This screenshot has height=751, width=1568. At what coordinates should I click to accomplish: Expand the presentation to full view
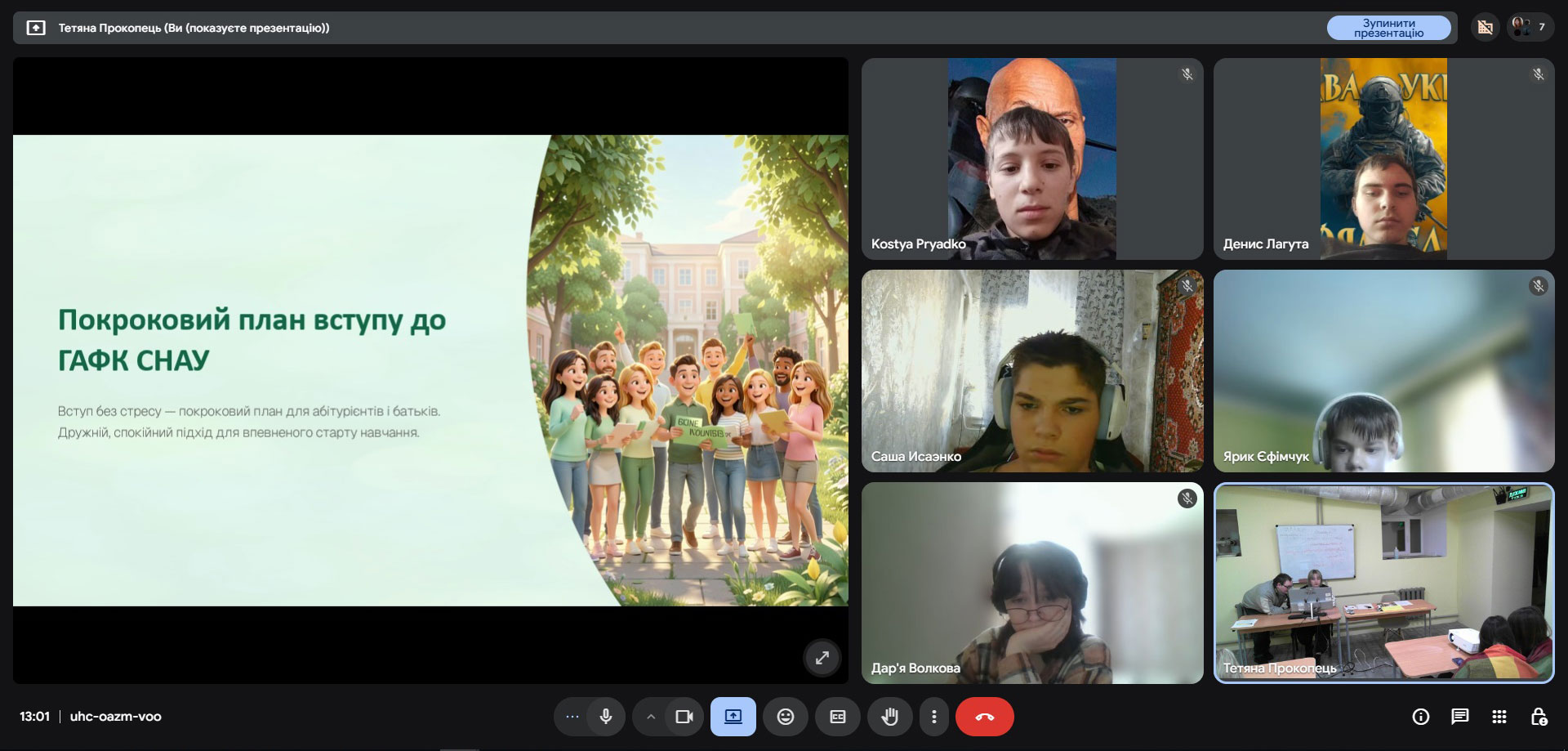point(822,657)
